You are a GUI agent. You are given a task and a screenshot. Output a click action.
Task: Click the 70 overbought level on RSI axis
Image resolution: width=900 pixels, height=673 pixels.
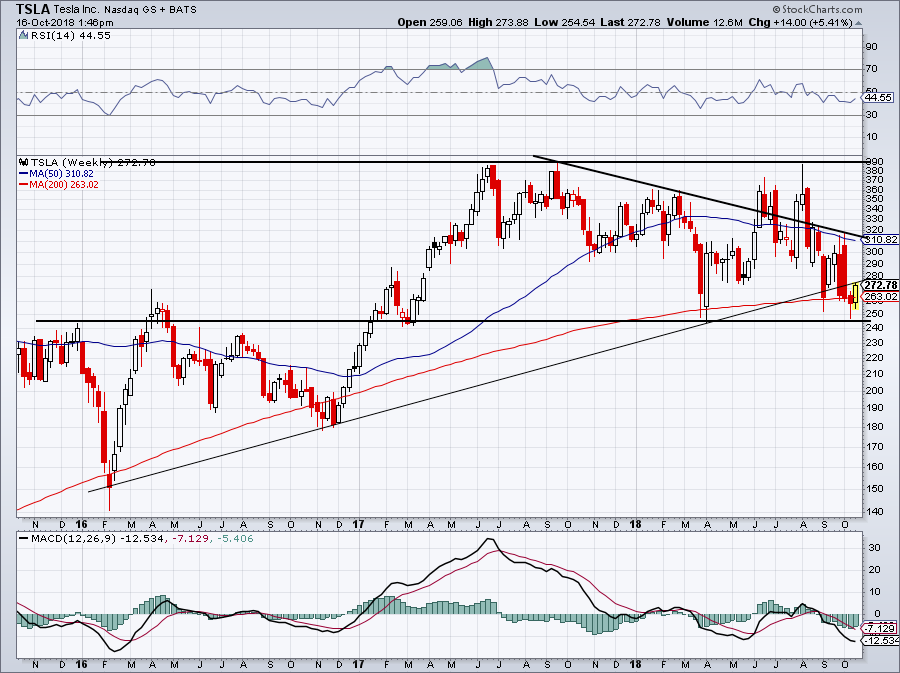(x=872, y=69)
